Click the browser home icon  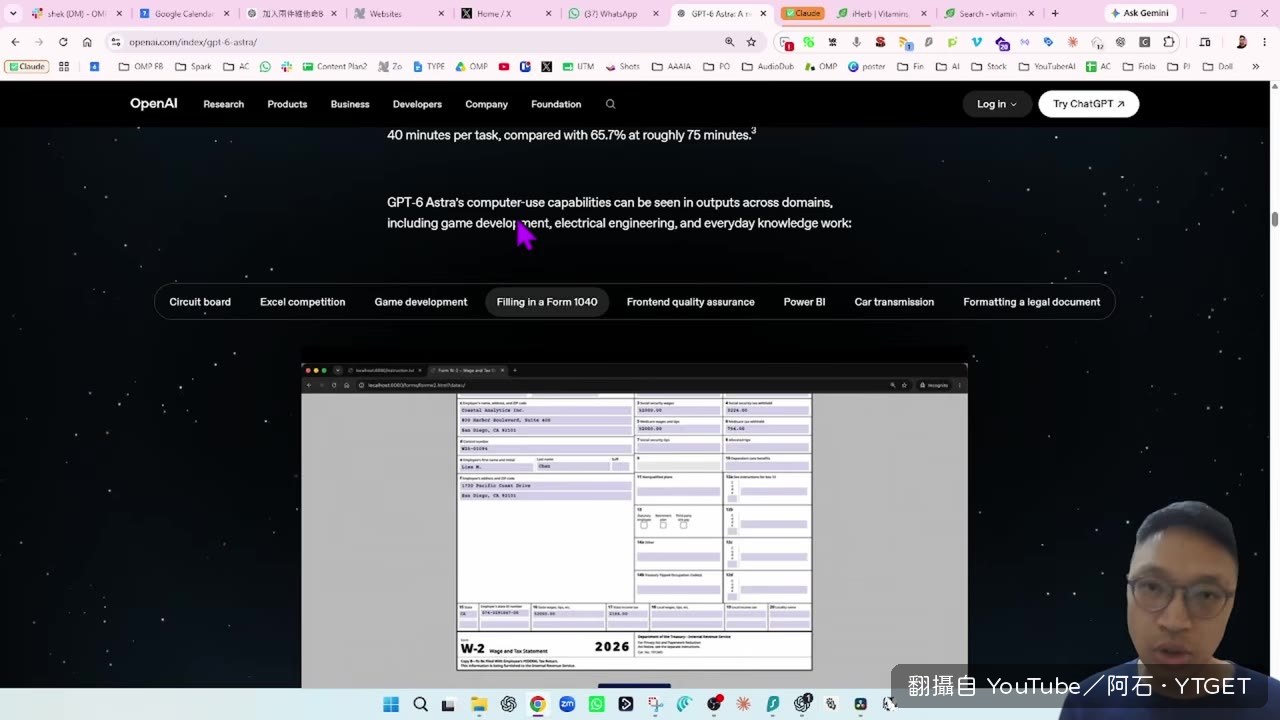pos(87,42)
